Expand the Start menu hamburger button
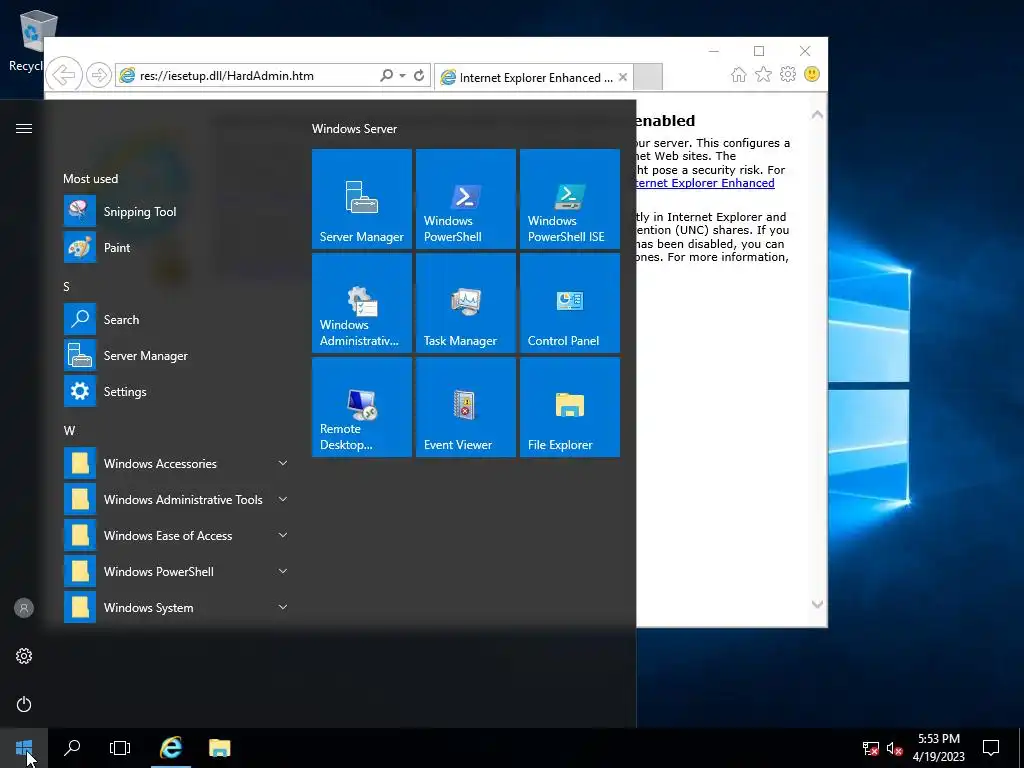Image resolution: width=1024 pixels, height=768 pixels. (24, 128)
